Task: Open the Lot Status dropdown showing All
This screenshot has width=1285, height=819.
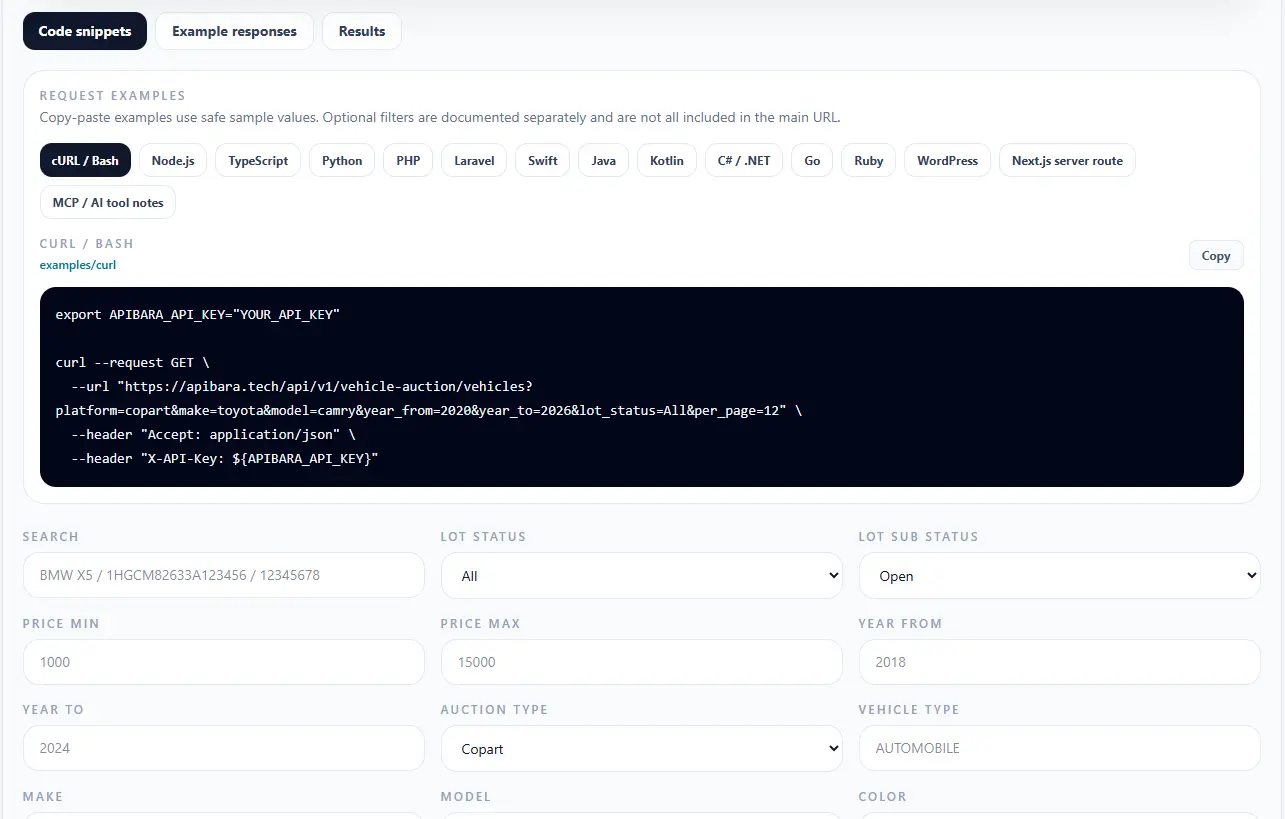Action: point(642,575)
